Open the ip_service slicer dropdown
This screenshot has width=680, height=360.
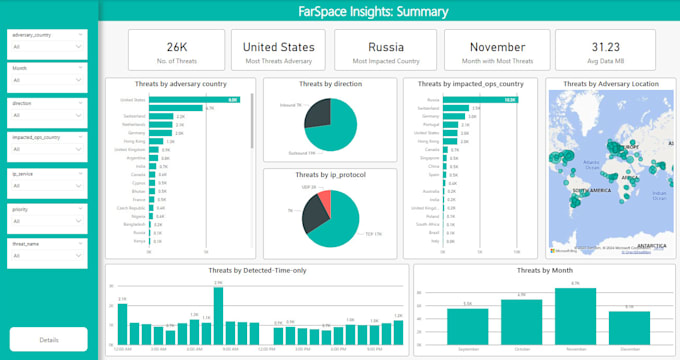[47, 186]
